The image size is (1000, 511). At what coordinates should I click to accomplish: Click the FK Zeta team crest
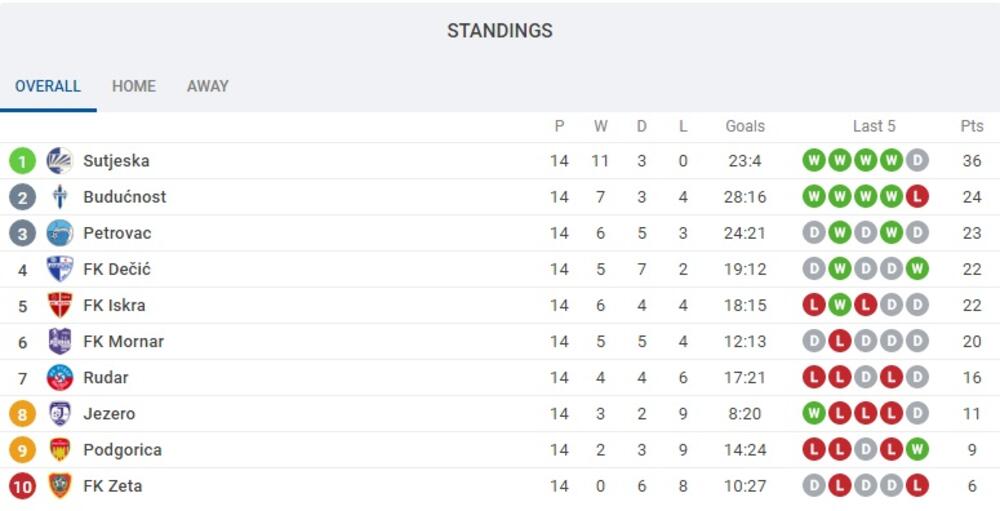click(x=60, y=485)
